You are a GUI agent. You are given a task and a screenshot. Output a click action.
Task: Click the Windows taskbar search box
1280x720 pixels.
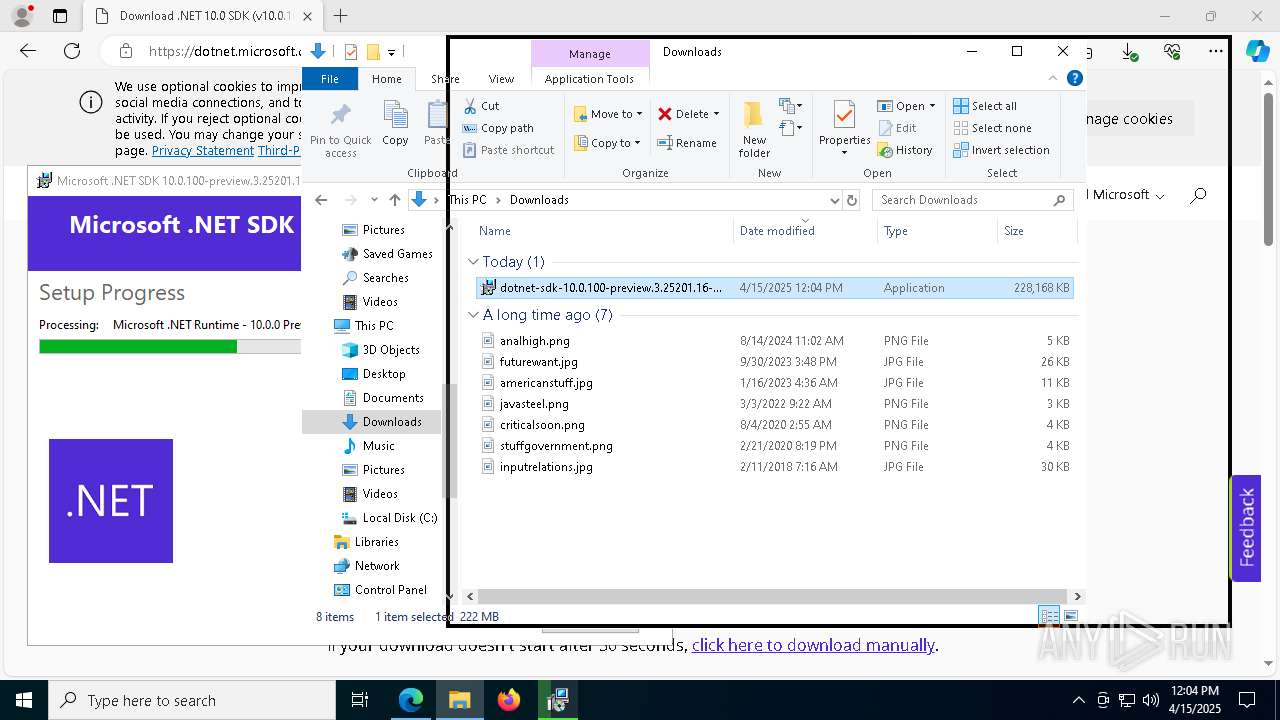(191, 700)
